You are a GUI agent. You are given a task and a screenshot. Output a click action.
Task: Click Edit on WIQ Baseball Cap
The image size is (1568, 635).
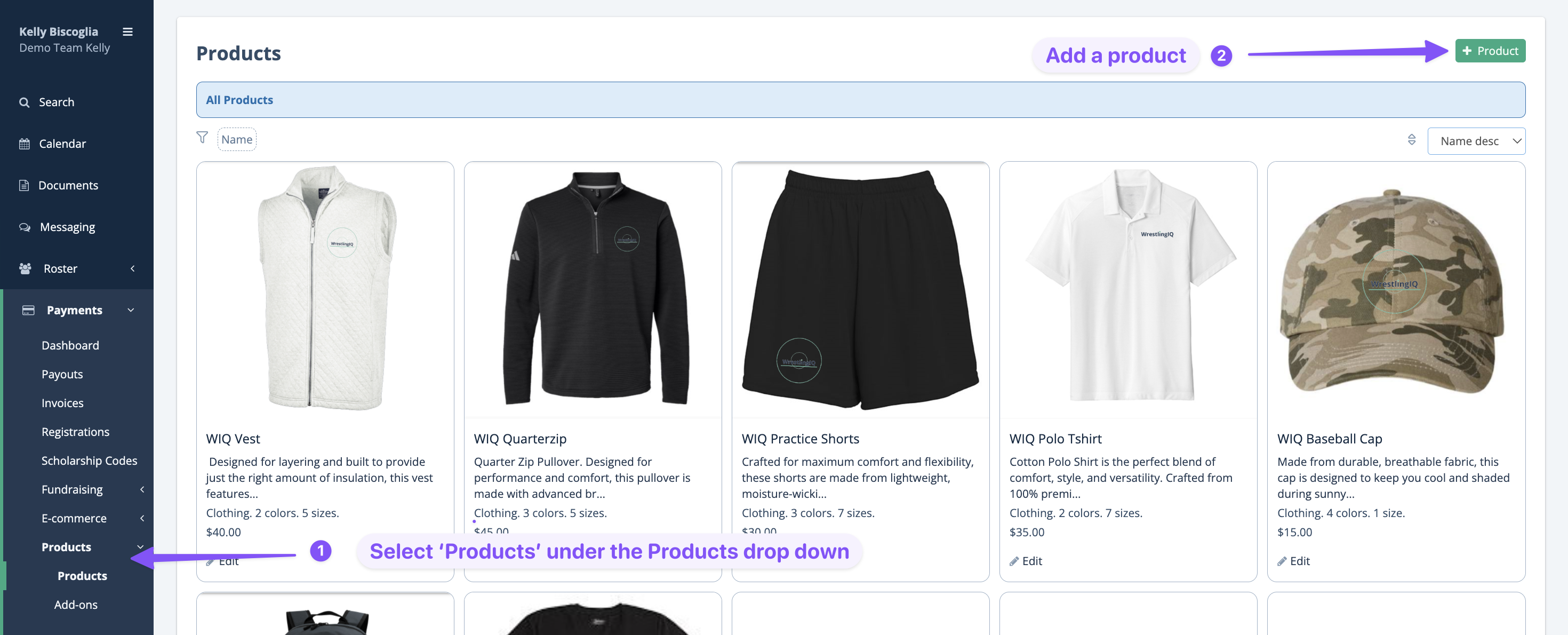1300,561
